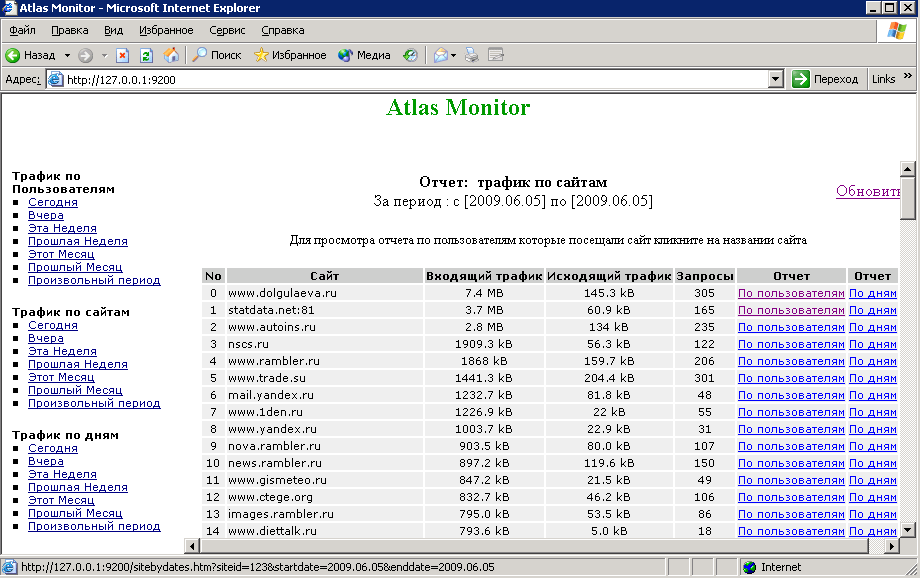Open the Справка menu
This screenshot has height=578, width=920.
283,30
